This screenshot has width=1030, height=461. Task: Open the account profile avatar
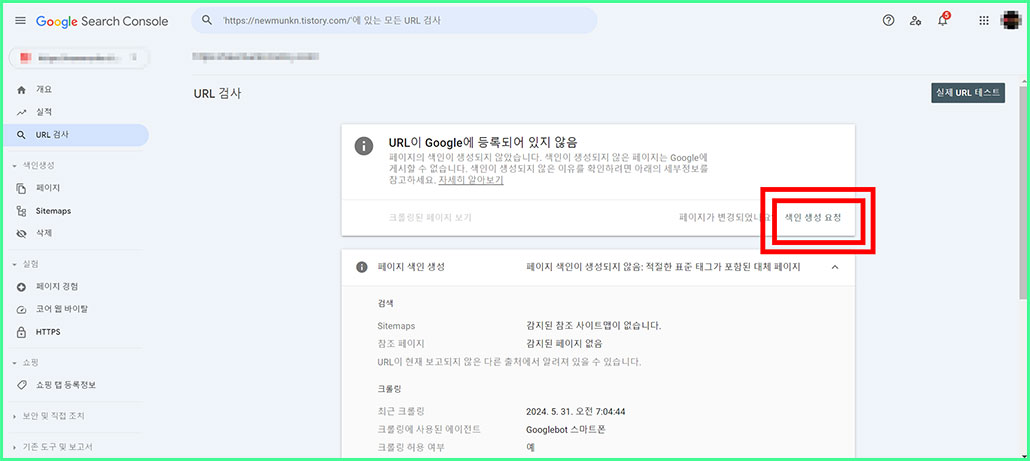1012,20
